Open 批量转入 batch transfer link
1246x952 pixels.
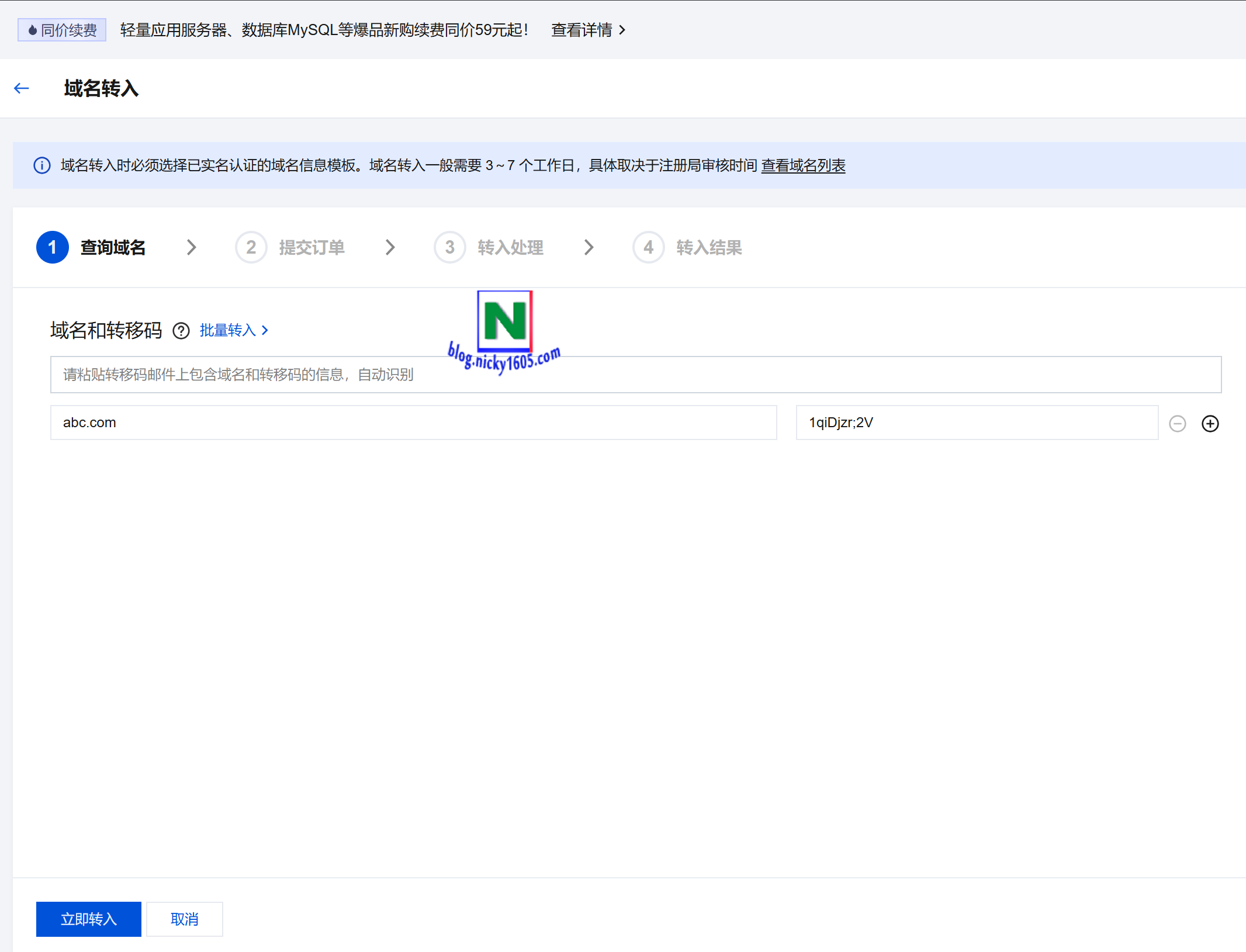click(234, 330)
